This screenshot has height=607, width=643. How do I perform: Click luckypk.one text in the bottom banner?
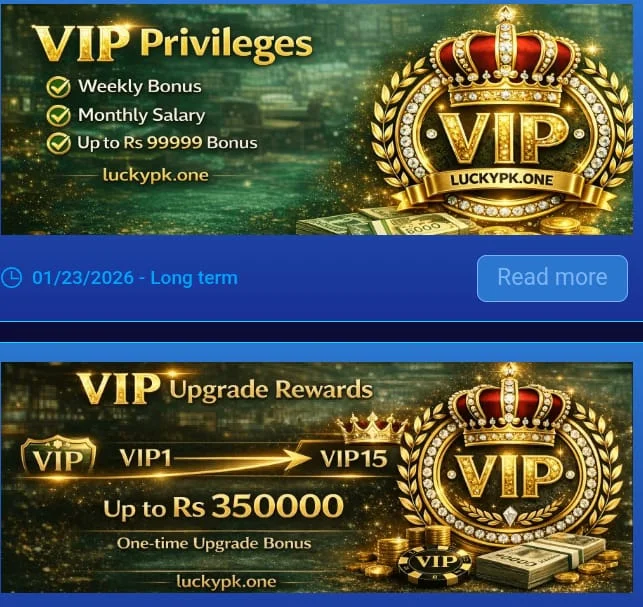(x=226, y=582)
